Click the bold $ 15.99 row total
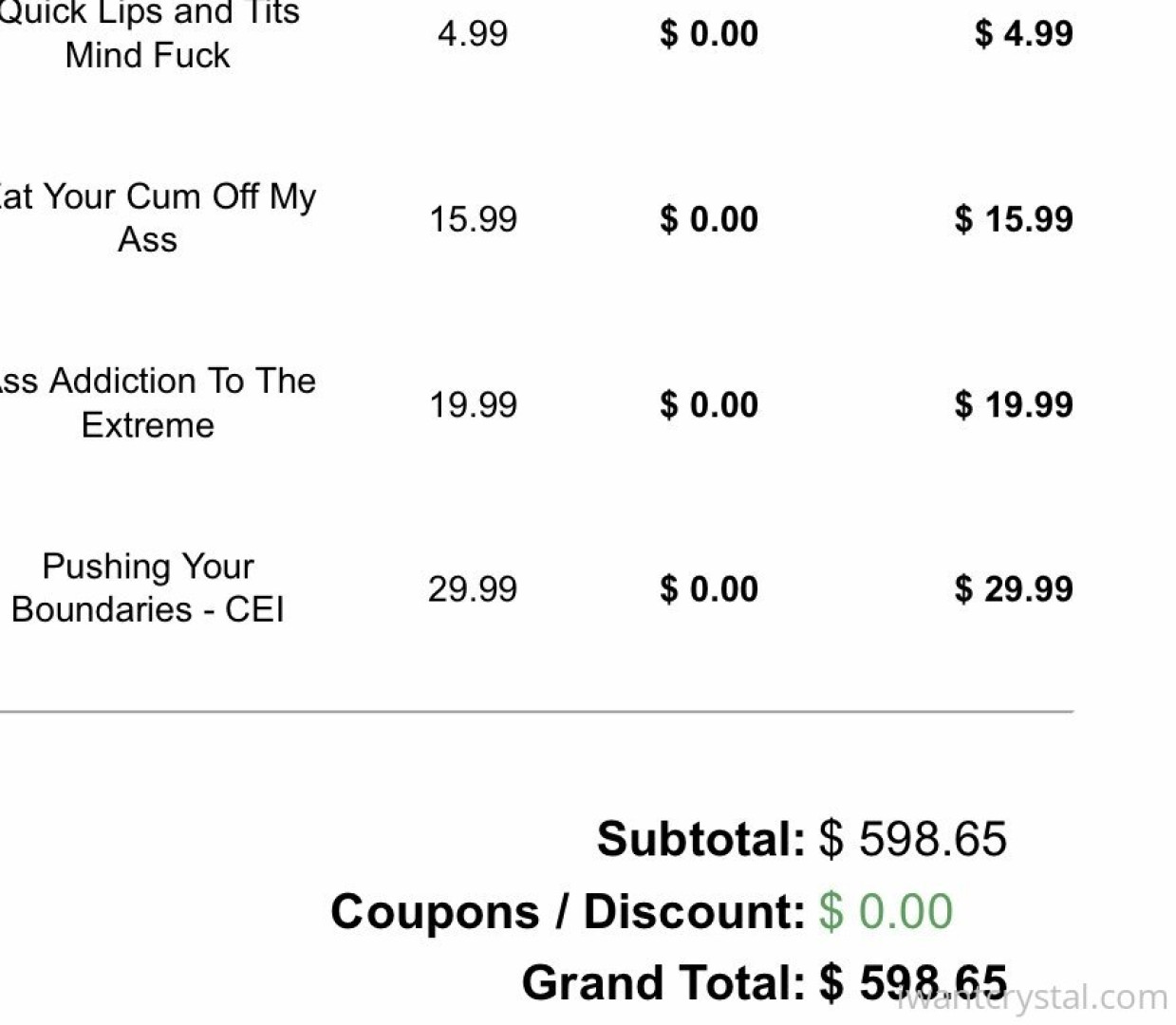1176x1025 pixels. tap(1014, 219)
